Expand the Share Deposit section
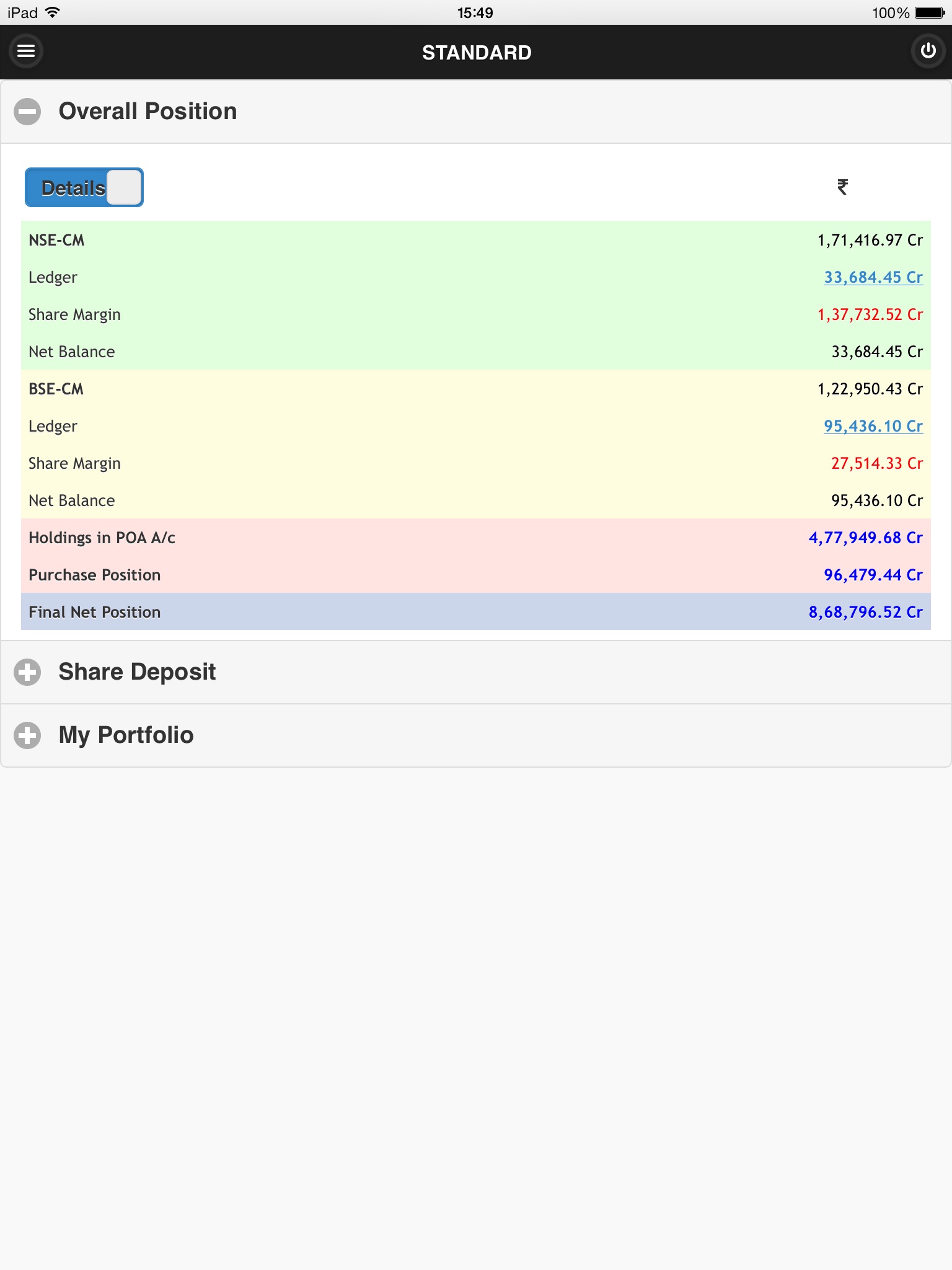Screen dimensions: 952x1270 [x=27, y=672]
